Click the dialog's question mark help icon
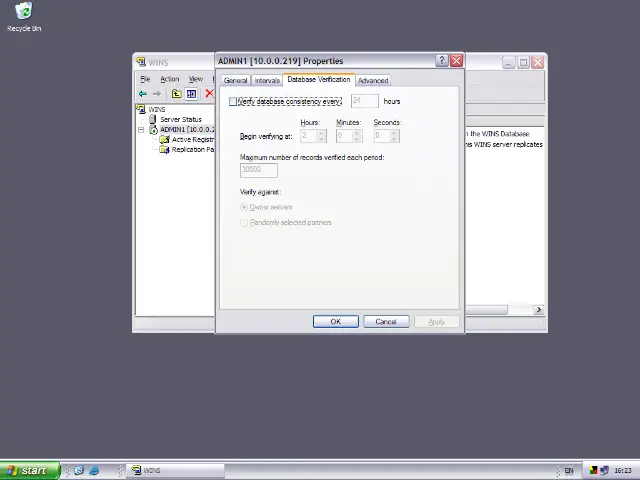Image resolution: width=640 pixels, height=480 pixels. pyautogui.click(x=441, y=61)
